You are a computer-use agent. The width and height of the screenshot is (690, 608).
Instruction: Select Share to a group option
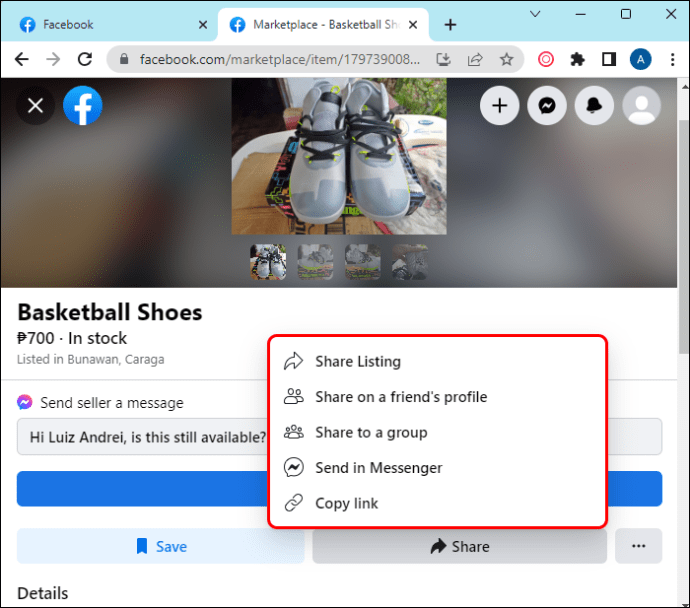(370, 432)
